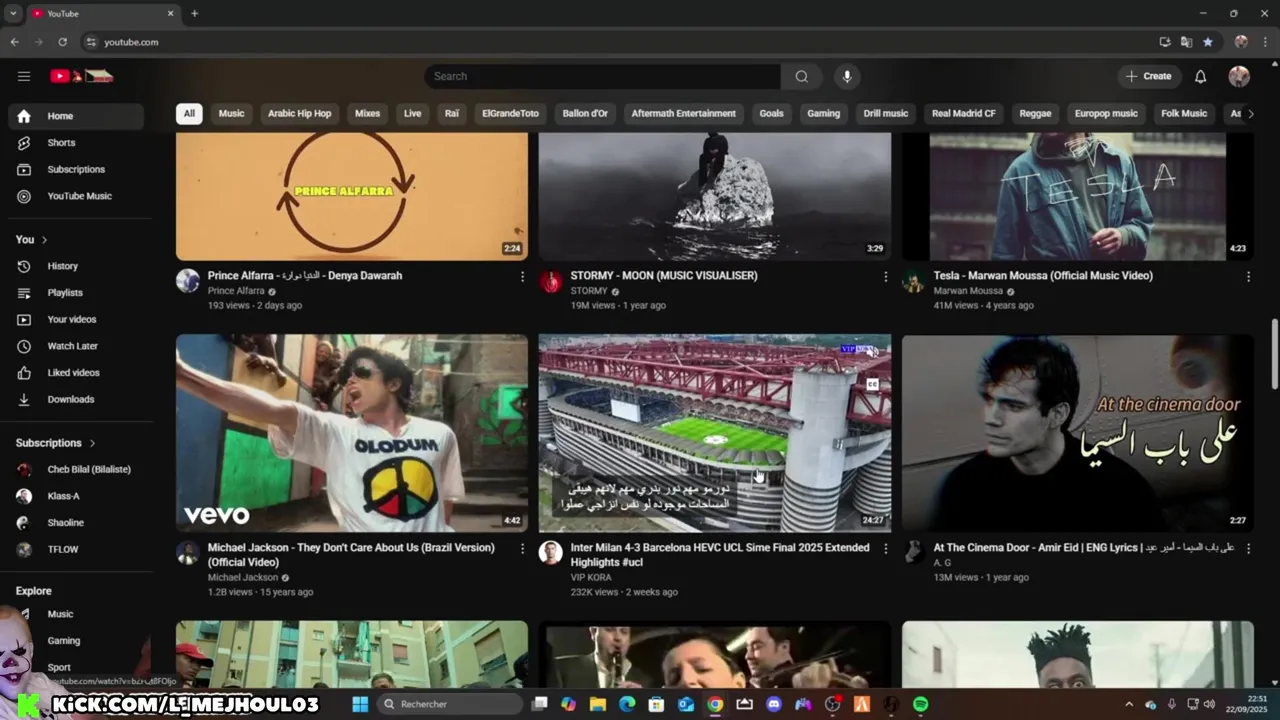Select the All filter chip
This screenshot has width=1280, height=720.
[x=189, y=113]
